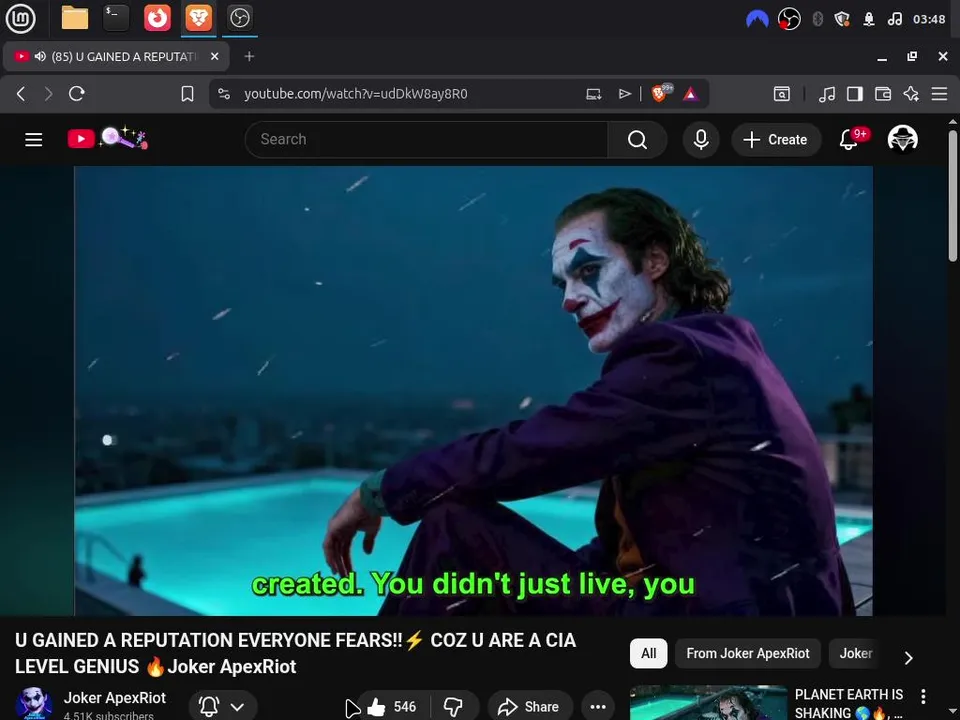The width and height of the screenshot is (960, 720).
Task: Open the Files folder launcher in taskbar
Action: 75,18
